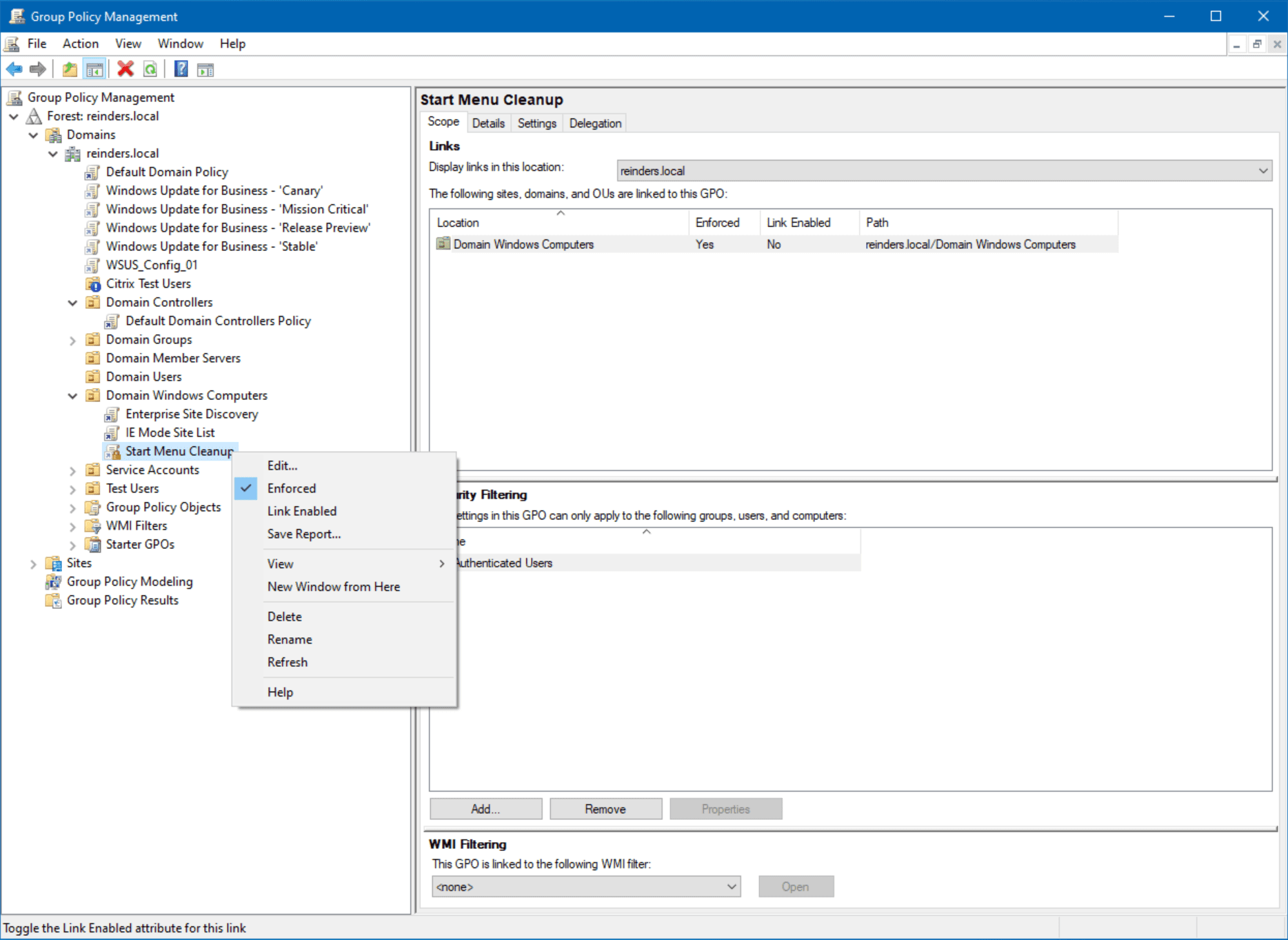
Task: Expand the Service Accounts tree node
Action: pyautogui.click(x=73, y=470)
